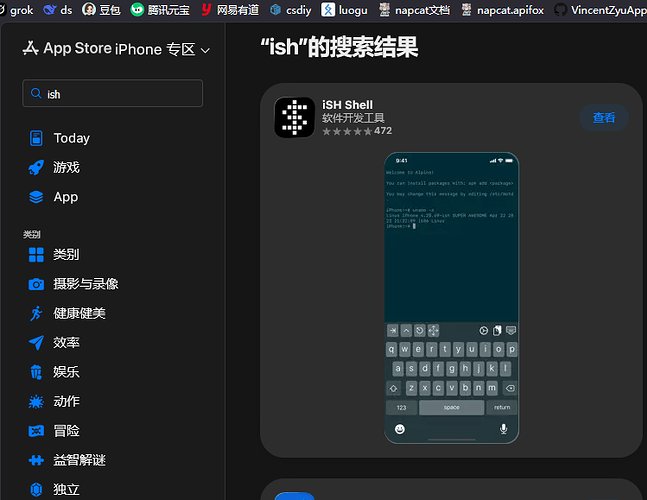The image size is (647, 500).
Task: Select the 健康健美 category
Action: click(x=79, y=314)
